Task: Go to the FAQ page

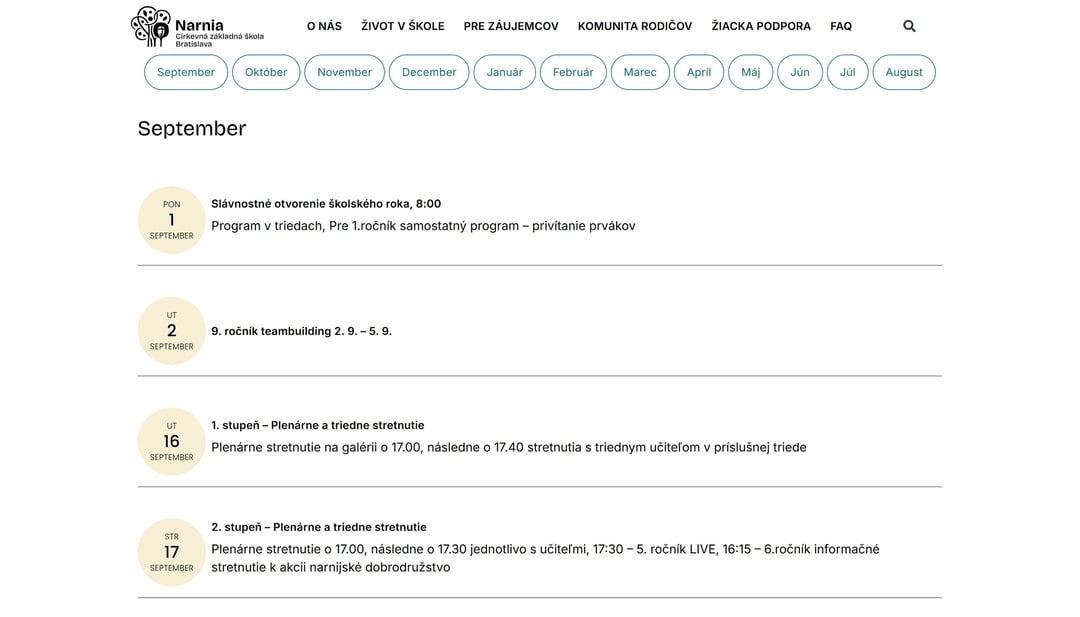Action: pos(841,26)
